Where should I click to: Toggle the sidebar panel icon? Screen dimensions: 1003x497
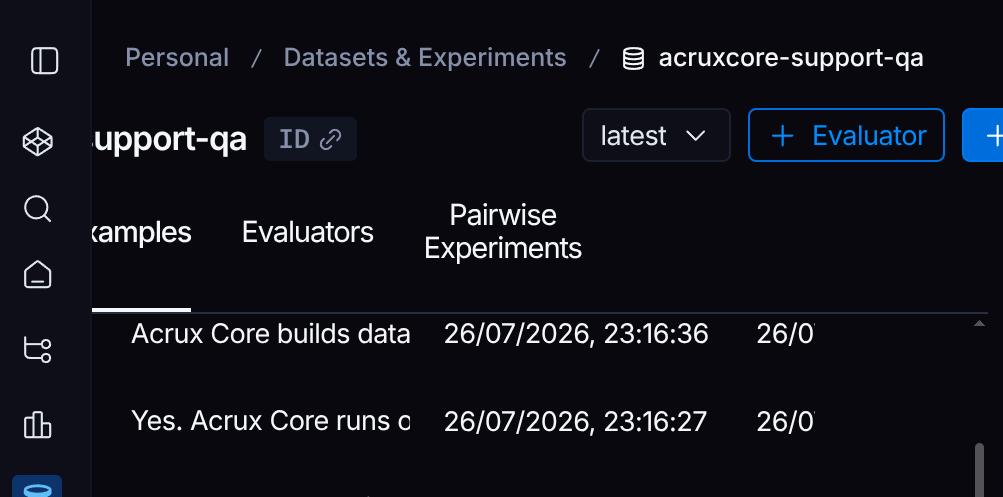point(44,61)
